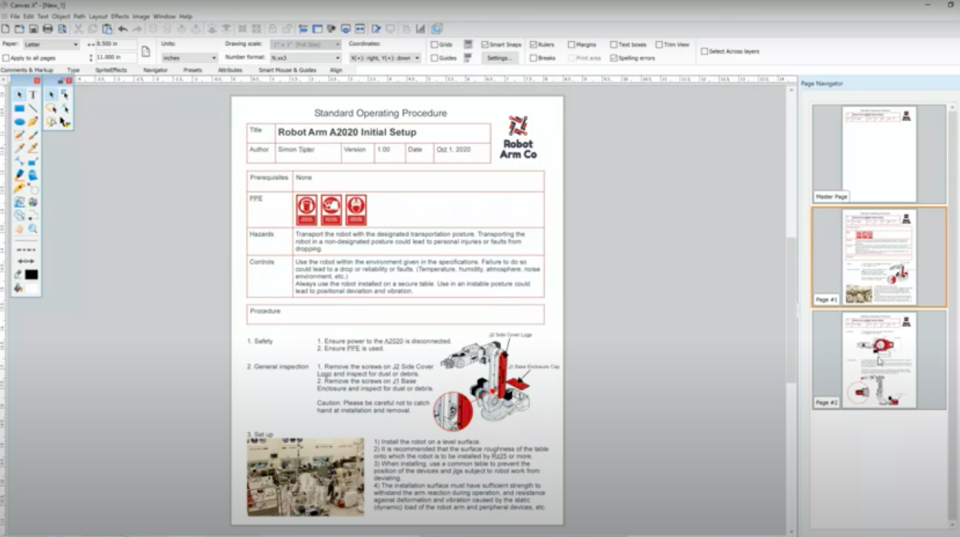Select Page #1 thumbnail in navigator
Image resolution: width=960 pixels, height=537 pixels.
(x=879, y=257)
